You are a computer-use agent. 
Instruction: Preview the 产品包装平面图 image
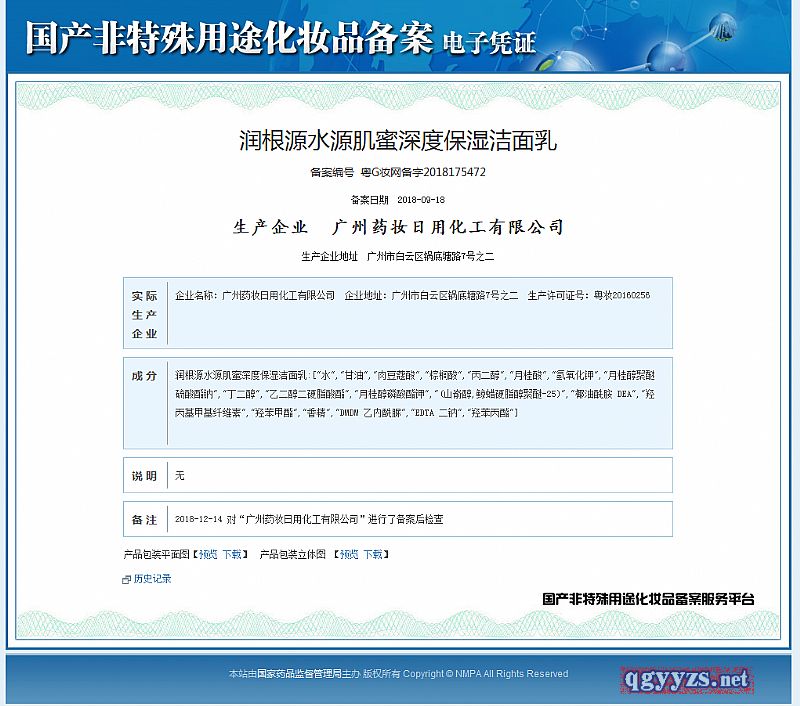(x=207, y=553)
